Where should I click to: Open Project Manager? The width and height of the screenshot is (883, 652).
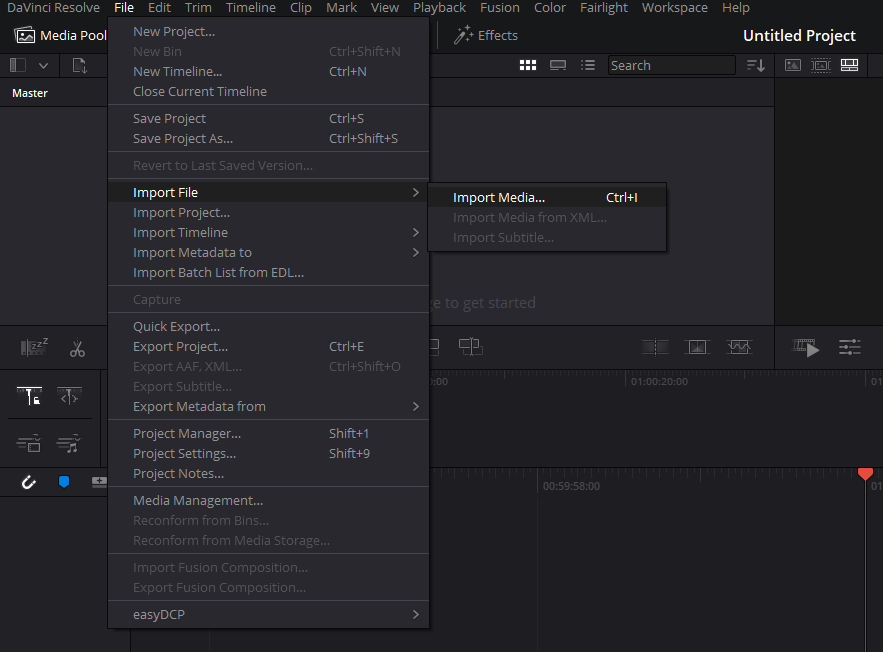coord(268,434)
